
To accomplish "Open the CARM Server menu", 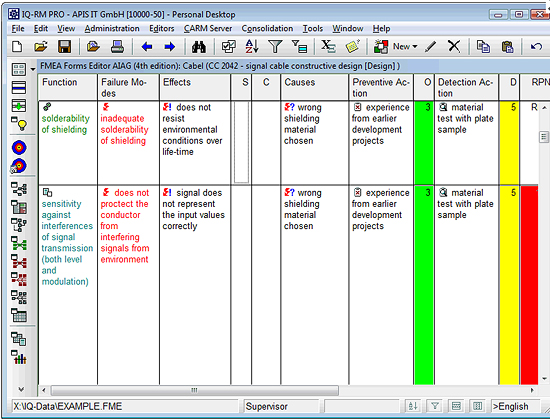I will (x=208, y=28).
